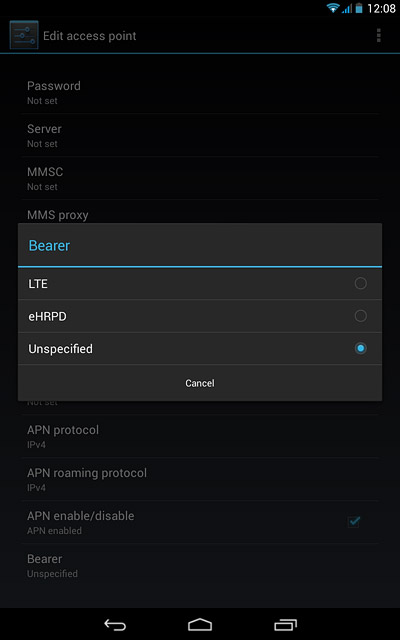Edit the Server entry
Screen dimensions: 400x640
coord(200,135)
